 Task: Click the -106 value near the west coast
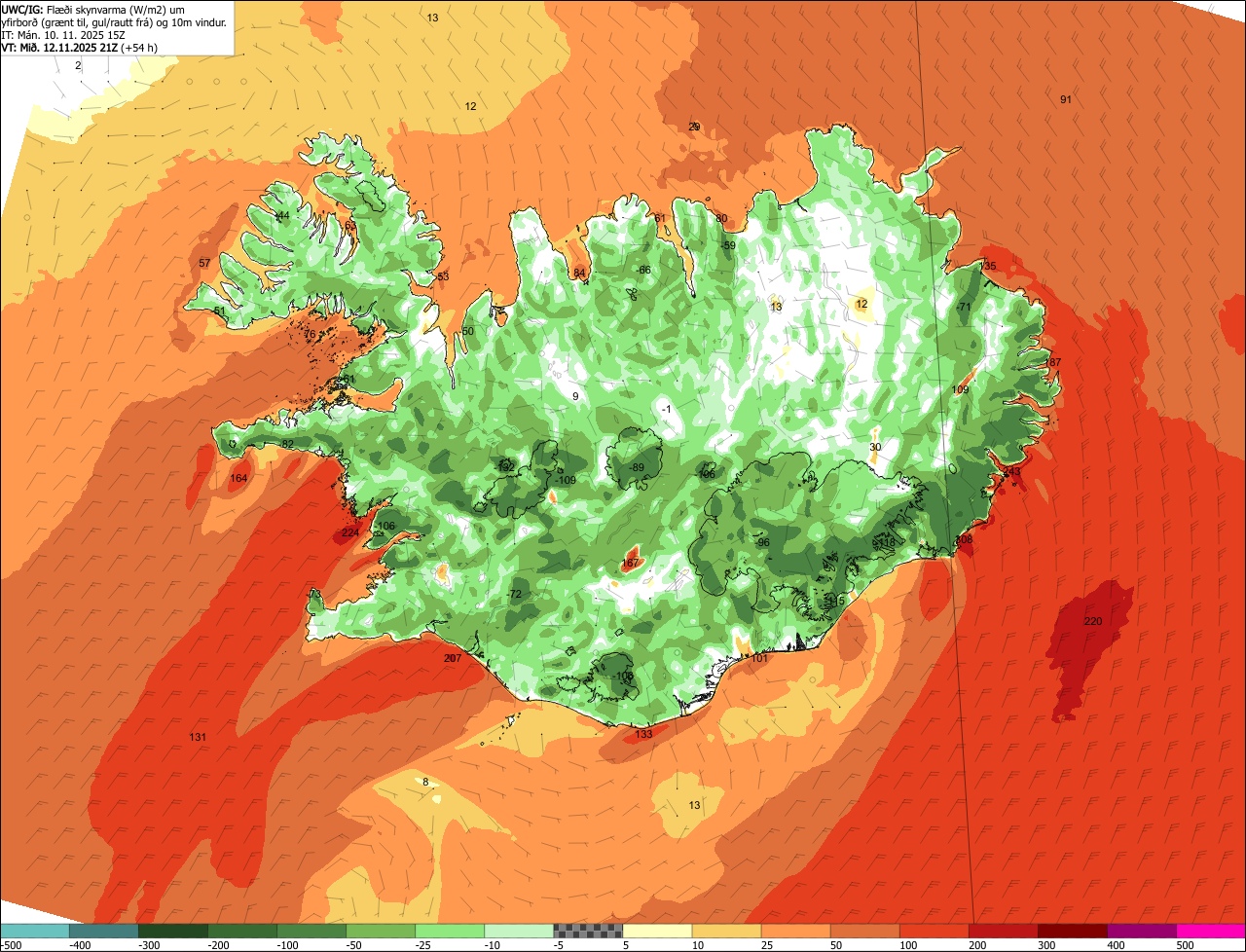coord(384,526)
